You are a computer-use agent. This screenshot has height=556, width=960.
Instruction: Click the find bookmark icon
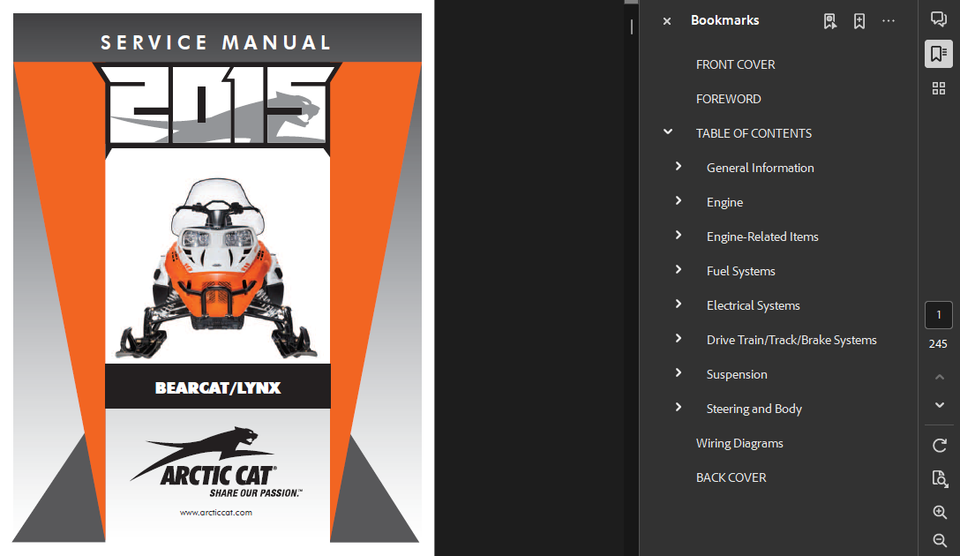tap(830, 21)
